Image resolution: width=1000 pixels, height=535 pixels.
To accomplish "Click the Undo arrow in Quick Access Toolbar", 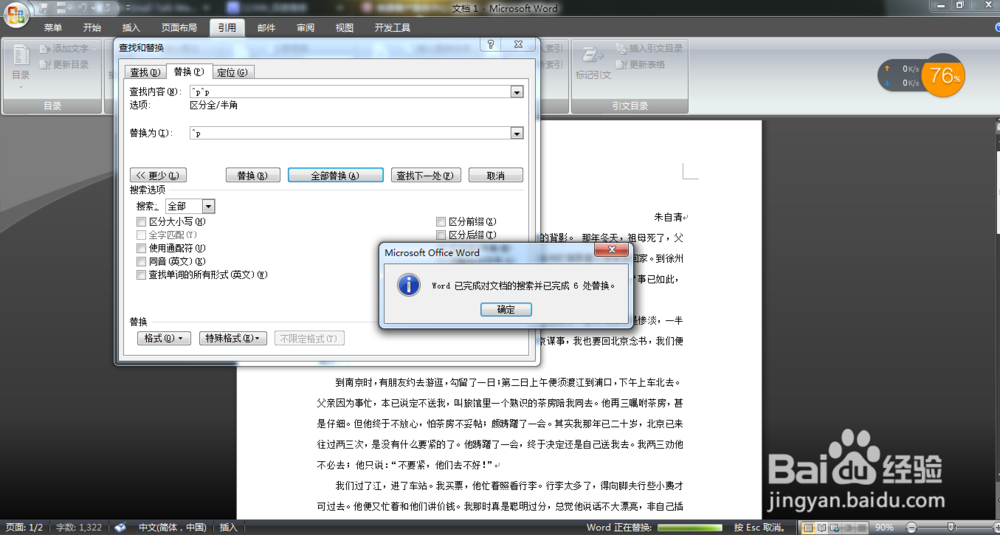I will tap(81, 8).
